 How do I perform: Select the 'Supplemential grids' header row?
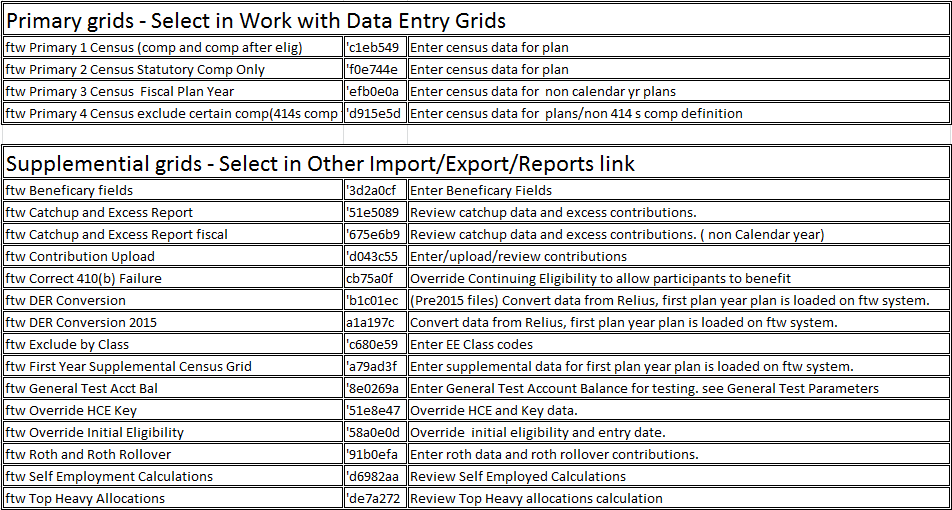point(475,163)
